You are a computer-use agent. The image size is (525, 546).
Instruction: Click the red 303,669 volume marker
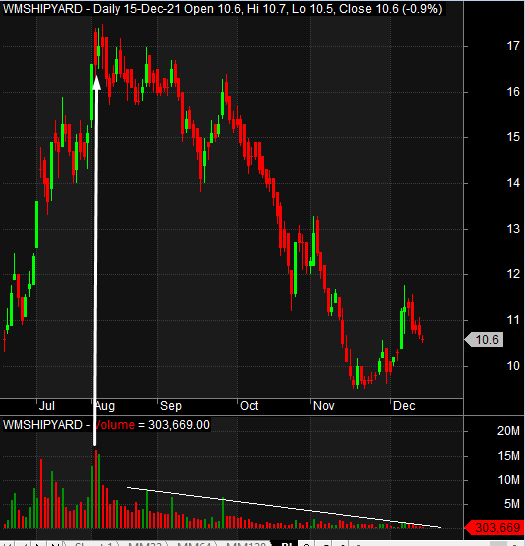pos(495,528)
